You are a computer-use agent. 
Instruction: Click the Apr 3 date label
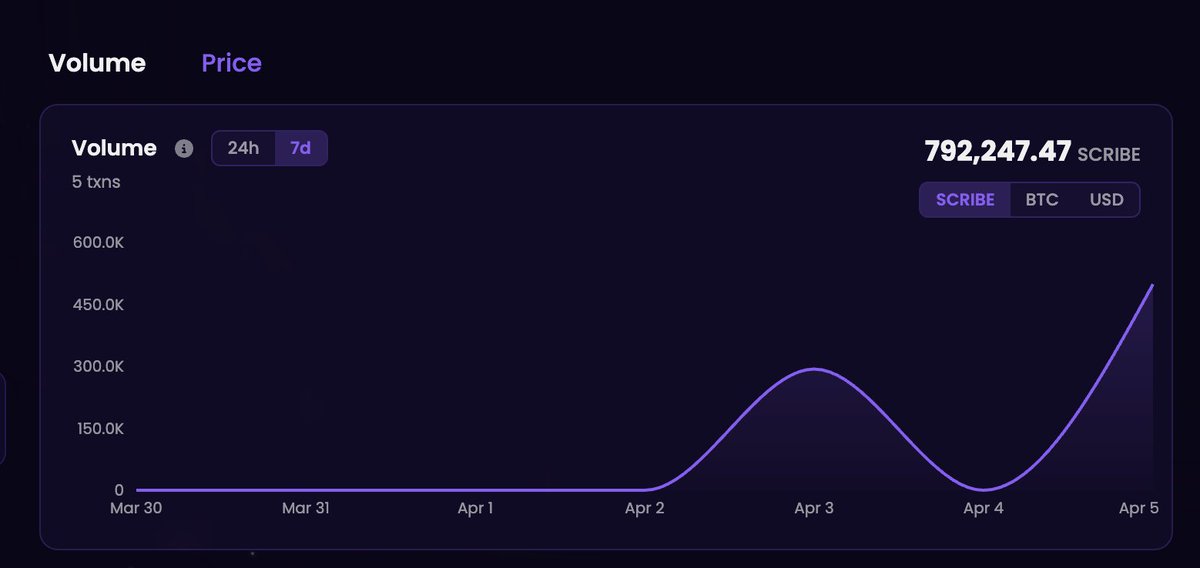pos(814,508)
